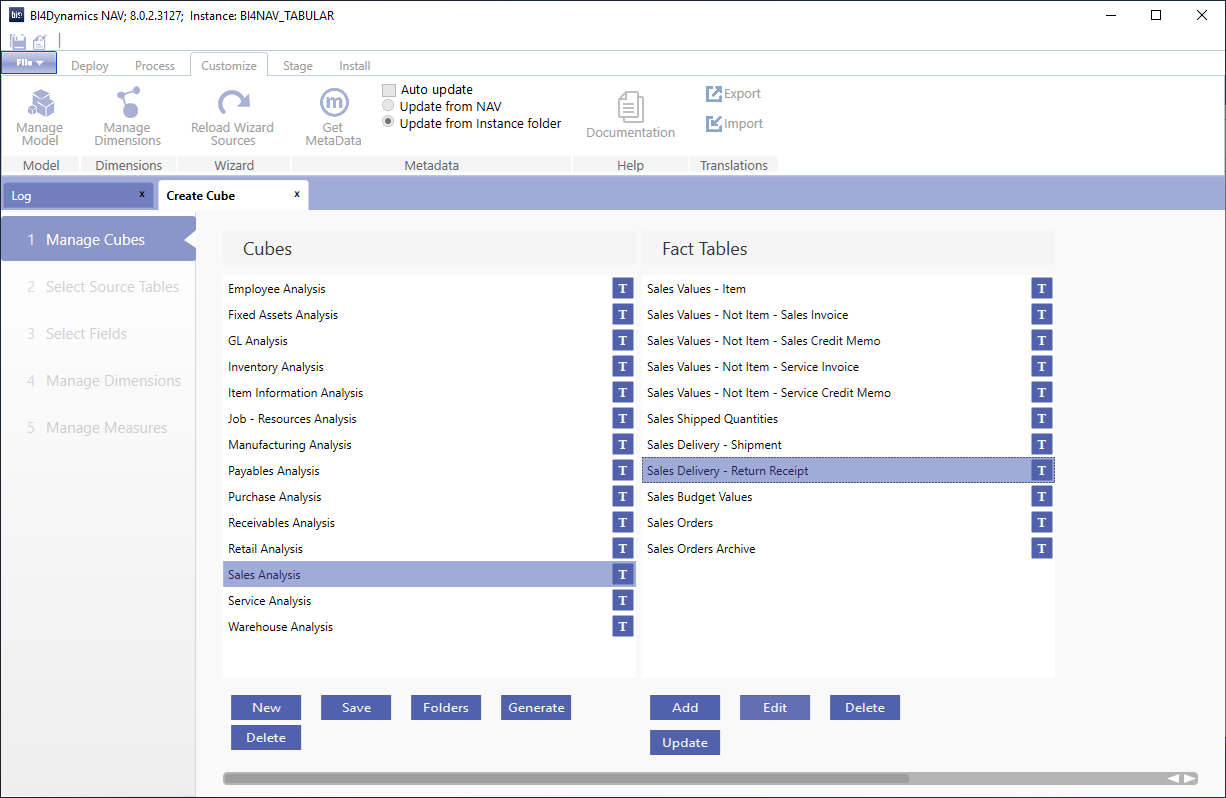Switch to the Deploy ribbon tab

(x=90, y=66)
